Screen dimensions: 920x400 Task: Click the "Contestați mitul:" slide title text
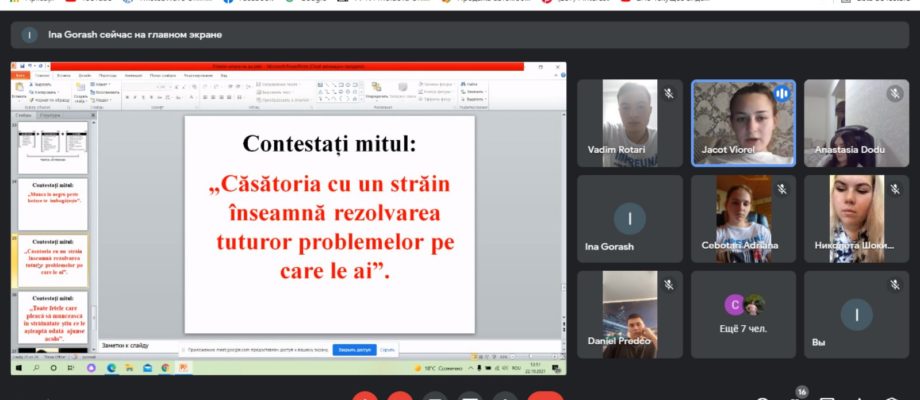(x=329, y=144)
